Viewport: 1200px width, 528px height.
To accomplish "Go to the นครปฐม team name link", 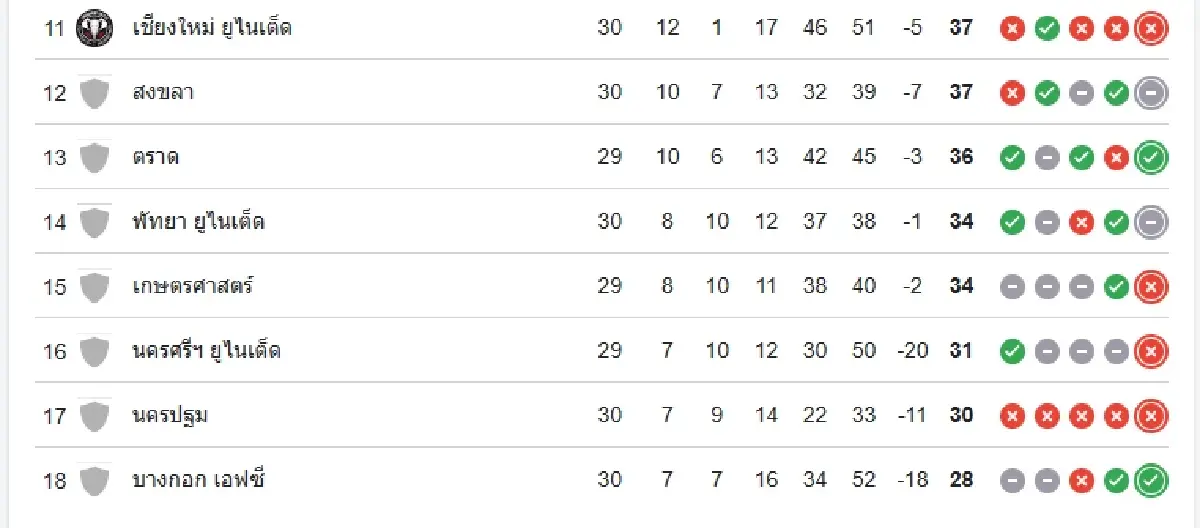I will (170, 415).
